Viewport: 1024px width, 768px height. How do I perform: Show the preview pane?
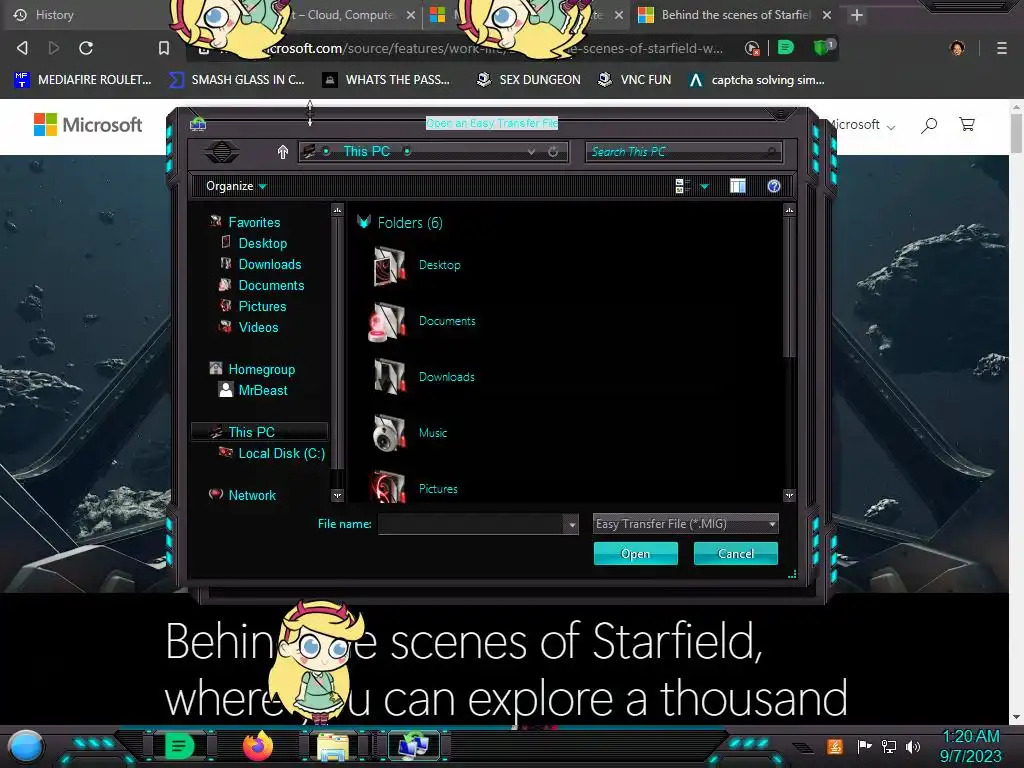tap(738, 186)
